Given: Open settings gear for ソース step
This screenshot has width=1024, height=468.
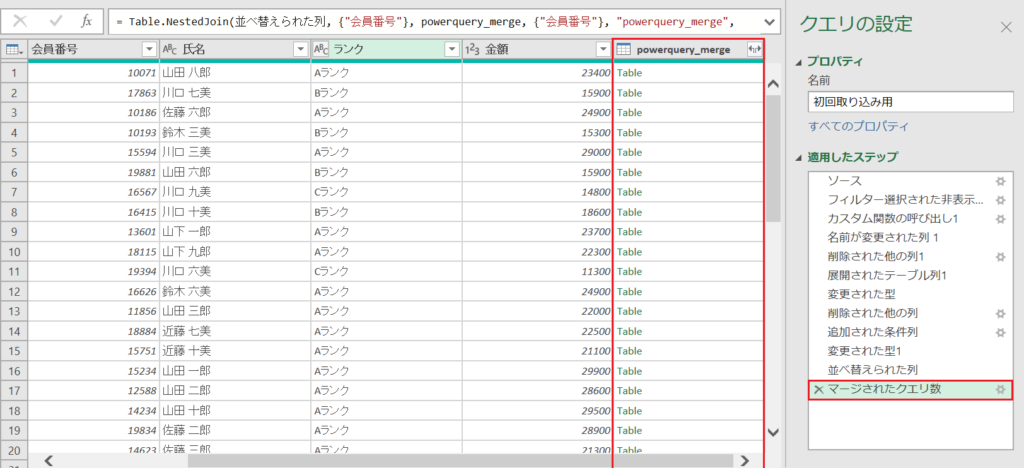Looking at the screenshot, I should [1000, 181].
